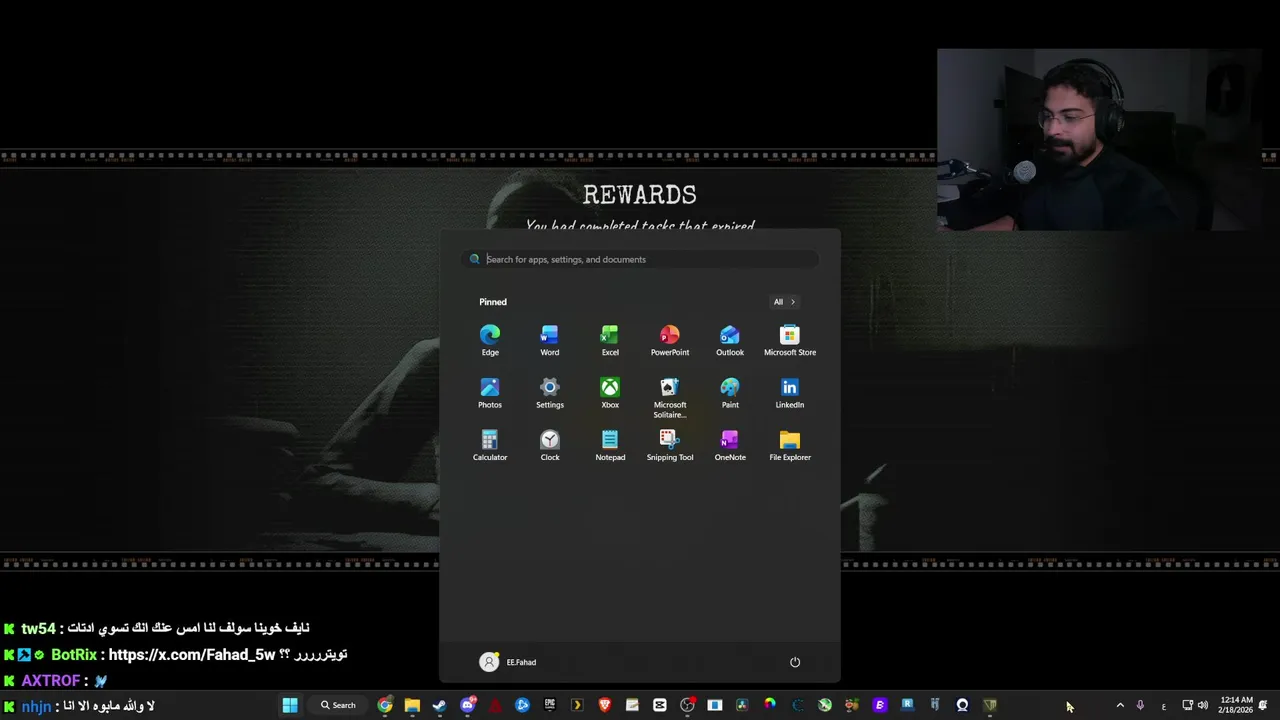Open taskbar Search box
The width and height of the screenshot is (1280, 720).
click(339, 705)
